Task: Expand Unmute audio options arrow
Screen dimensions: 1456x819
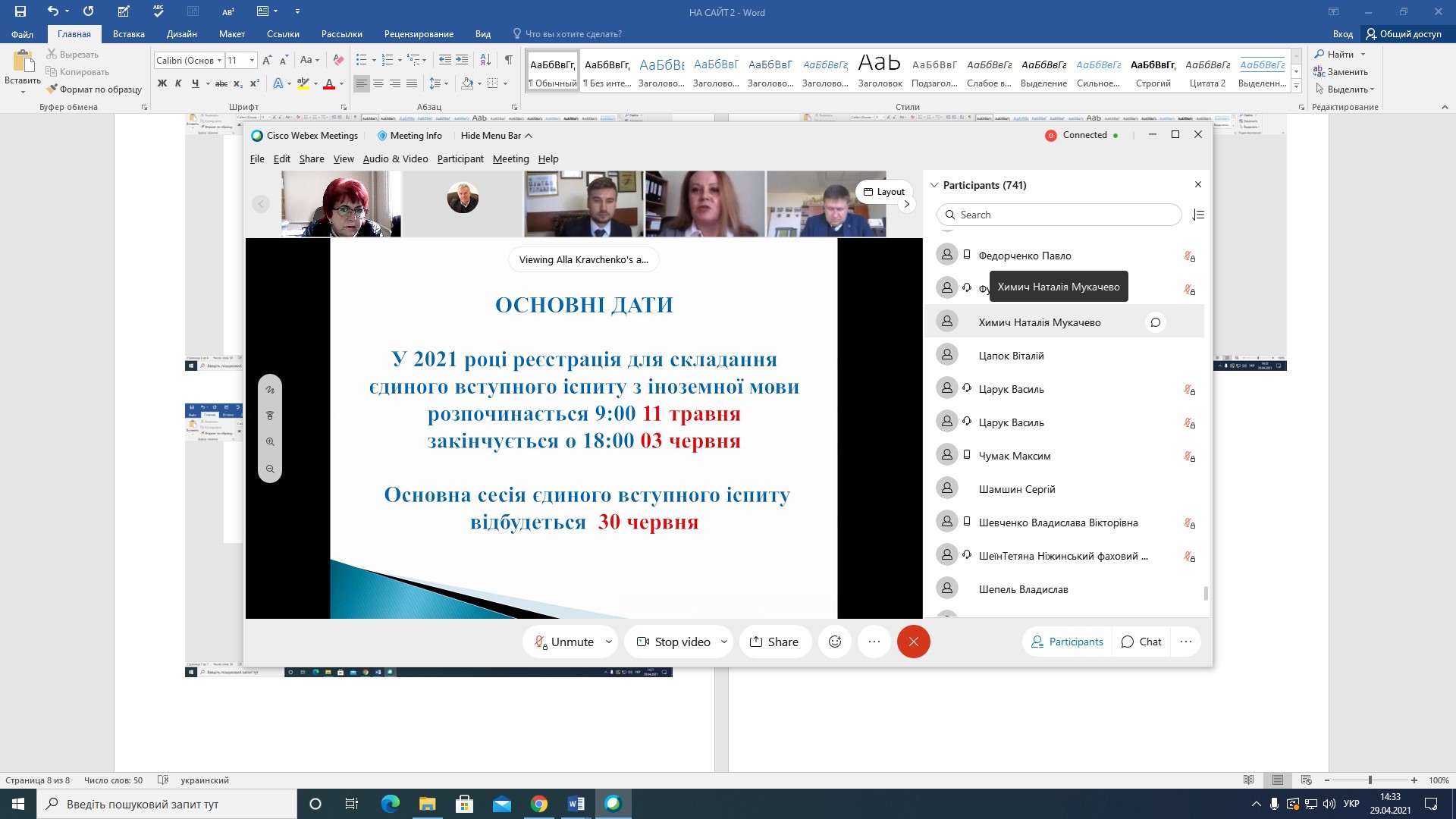Action: click(608, 642)
